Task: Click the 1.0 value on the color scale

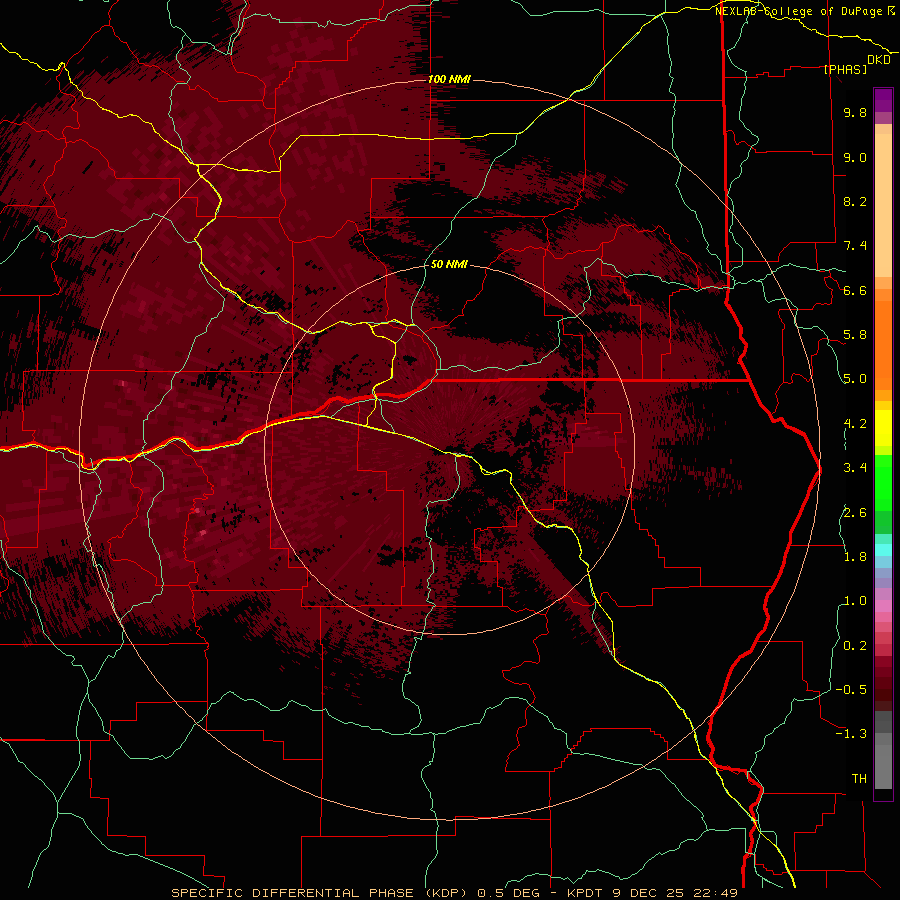Action: [855, 601]
